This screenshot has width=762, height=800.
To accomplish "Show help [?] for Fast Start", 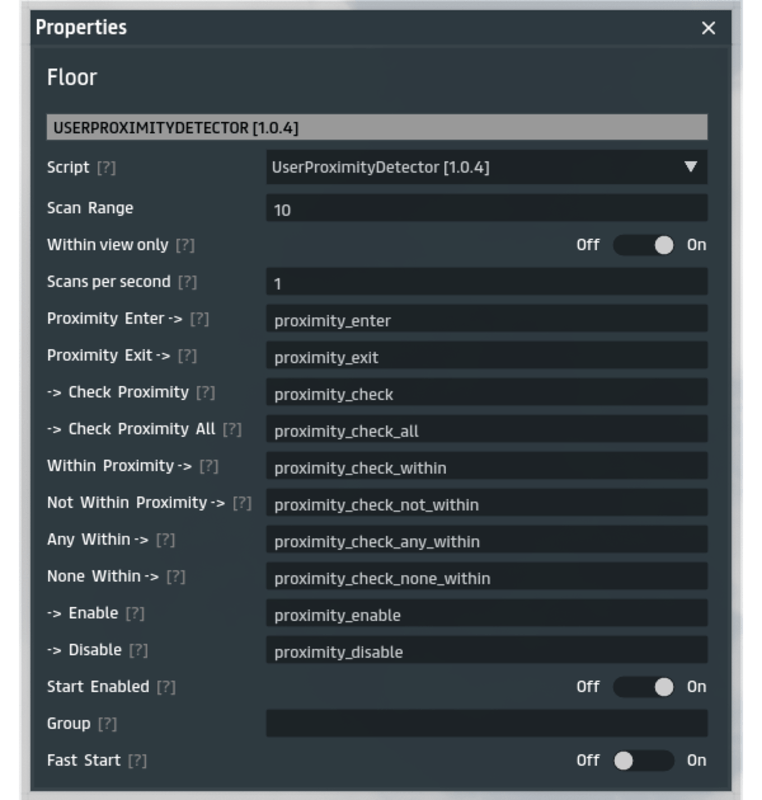I will [x=137, y=761].
